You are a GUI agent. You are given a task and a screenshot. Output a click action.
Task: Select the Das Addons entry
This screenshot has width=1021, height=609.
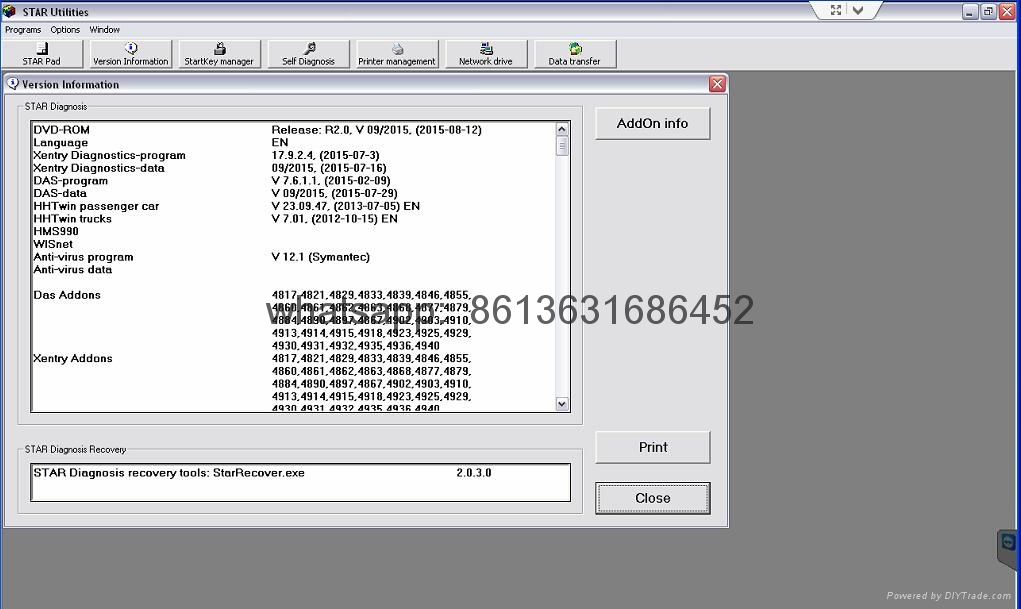[67, 295]
